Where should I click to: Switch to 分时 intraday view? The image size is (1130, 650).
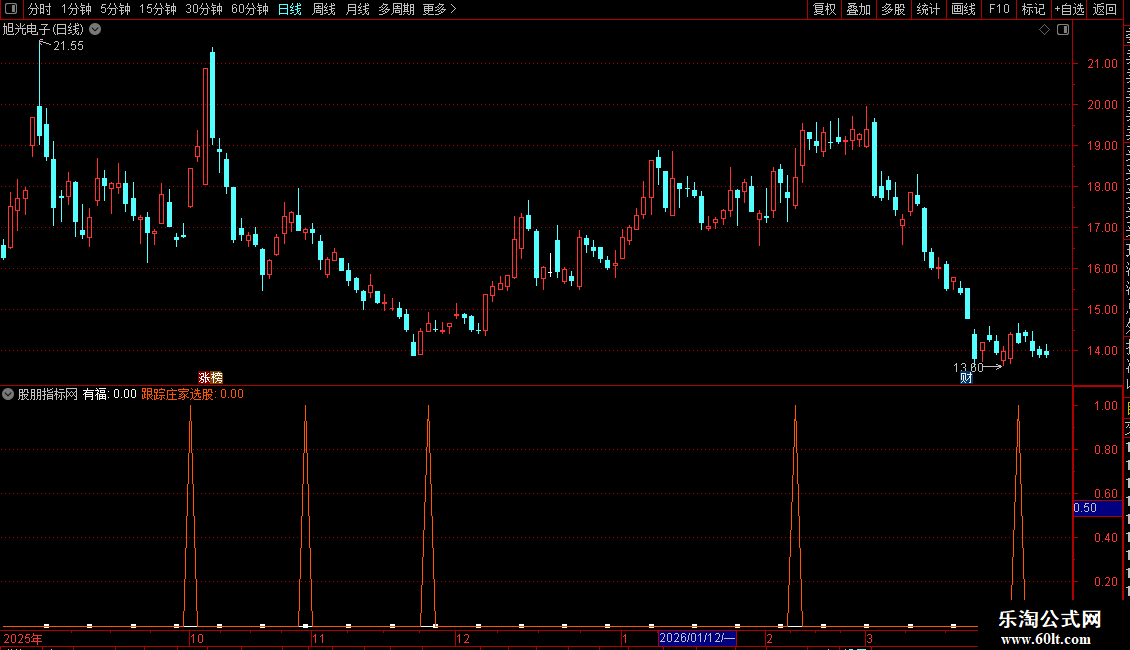click(x=40, y=9)
